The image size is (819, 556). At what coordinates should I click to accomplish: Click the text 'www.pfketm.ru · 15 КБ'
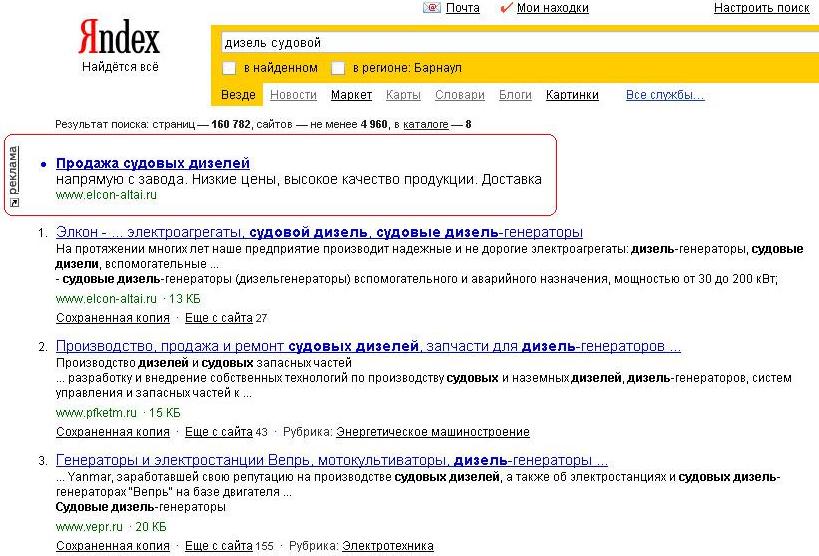pyautogui.click(x=118, y=413)
